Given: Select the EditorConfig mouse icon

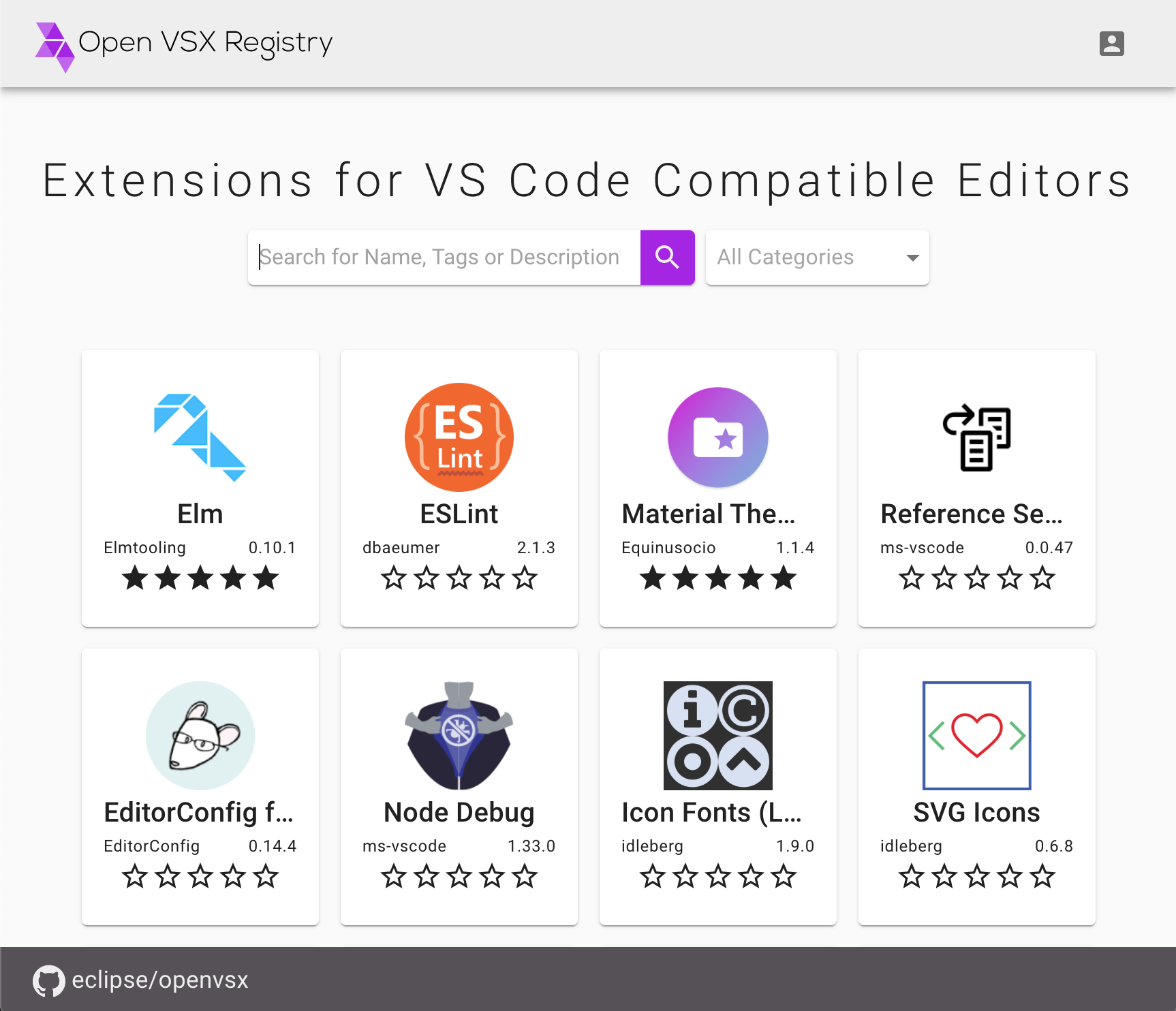Looking at the screenshot, I should (200, 735).
